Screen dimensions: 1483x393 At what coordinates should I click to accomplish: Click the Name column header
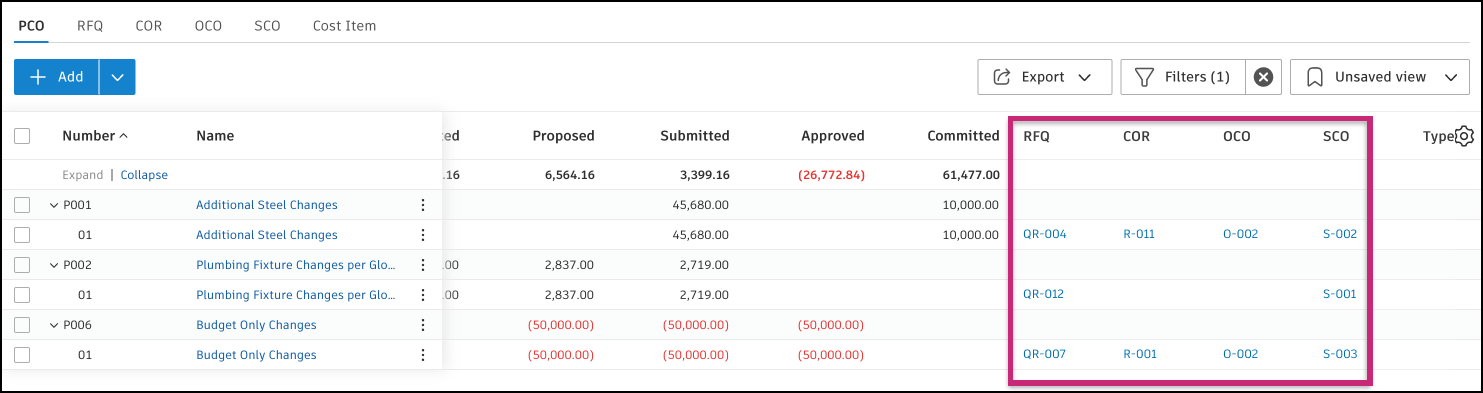215,136
